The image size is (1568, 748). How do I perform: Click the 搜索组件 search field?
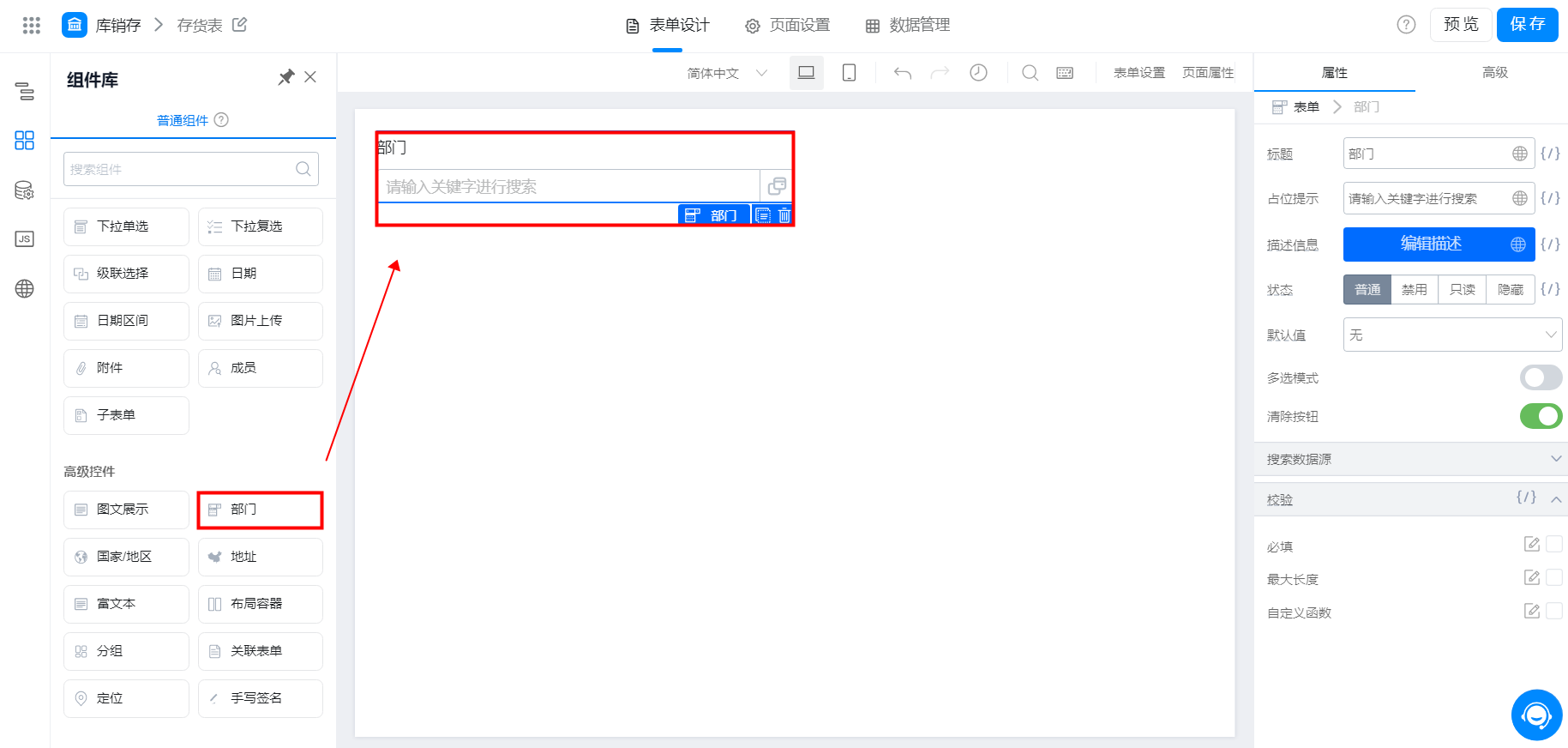click(191, 169)
